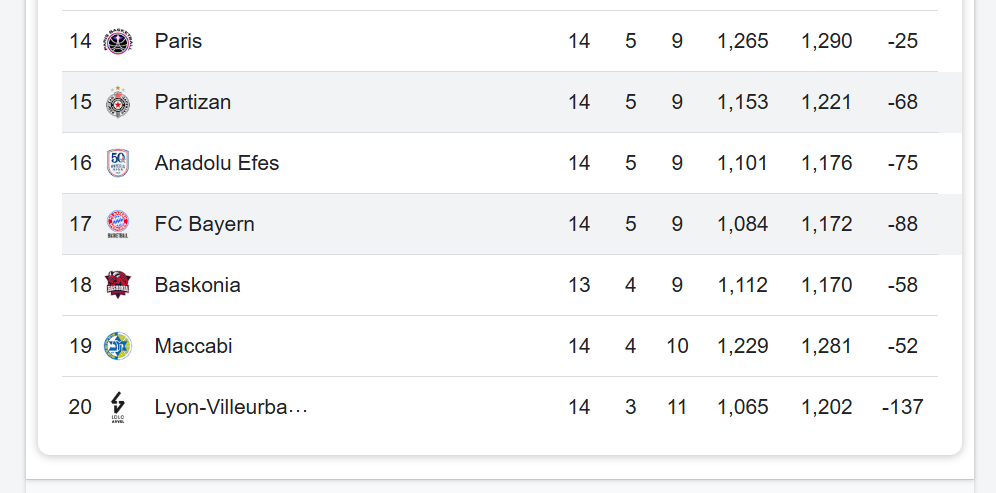Click the FC Bayern logo icon
Screen dimensions: 996x493
click(118, 224)
